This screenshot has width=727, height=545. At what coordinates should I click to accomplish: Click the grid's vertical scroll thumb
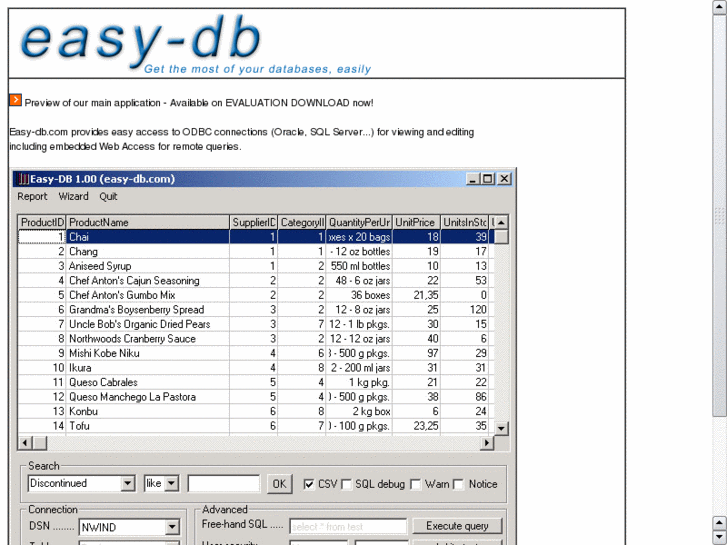501,237
